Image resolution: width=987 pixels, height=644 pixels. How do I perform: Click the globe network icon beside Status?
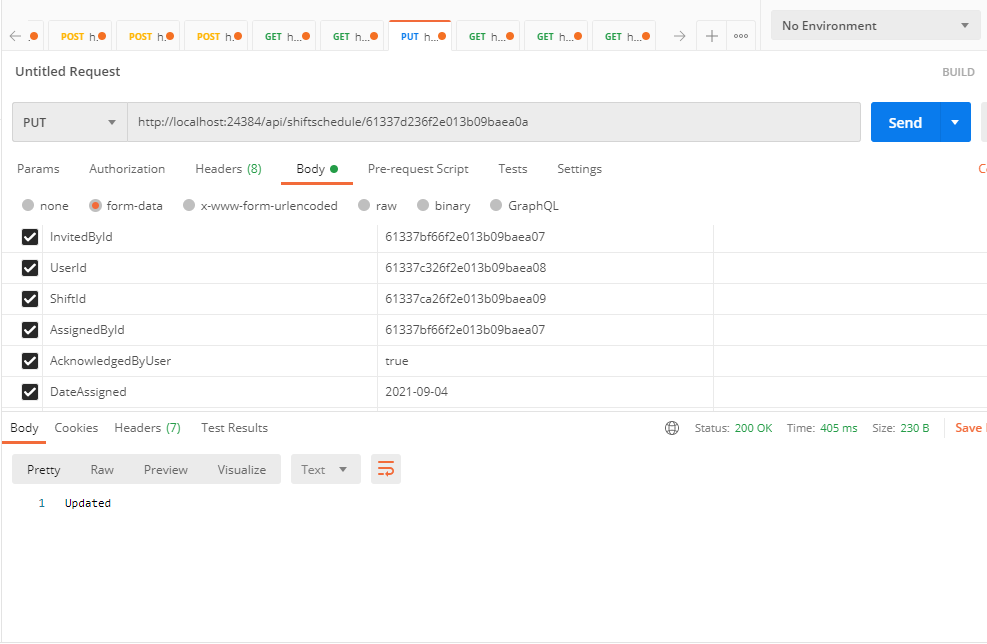click(x=672, y=428)
